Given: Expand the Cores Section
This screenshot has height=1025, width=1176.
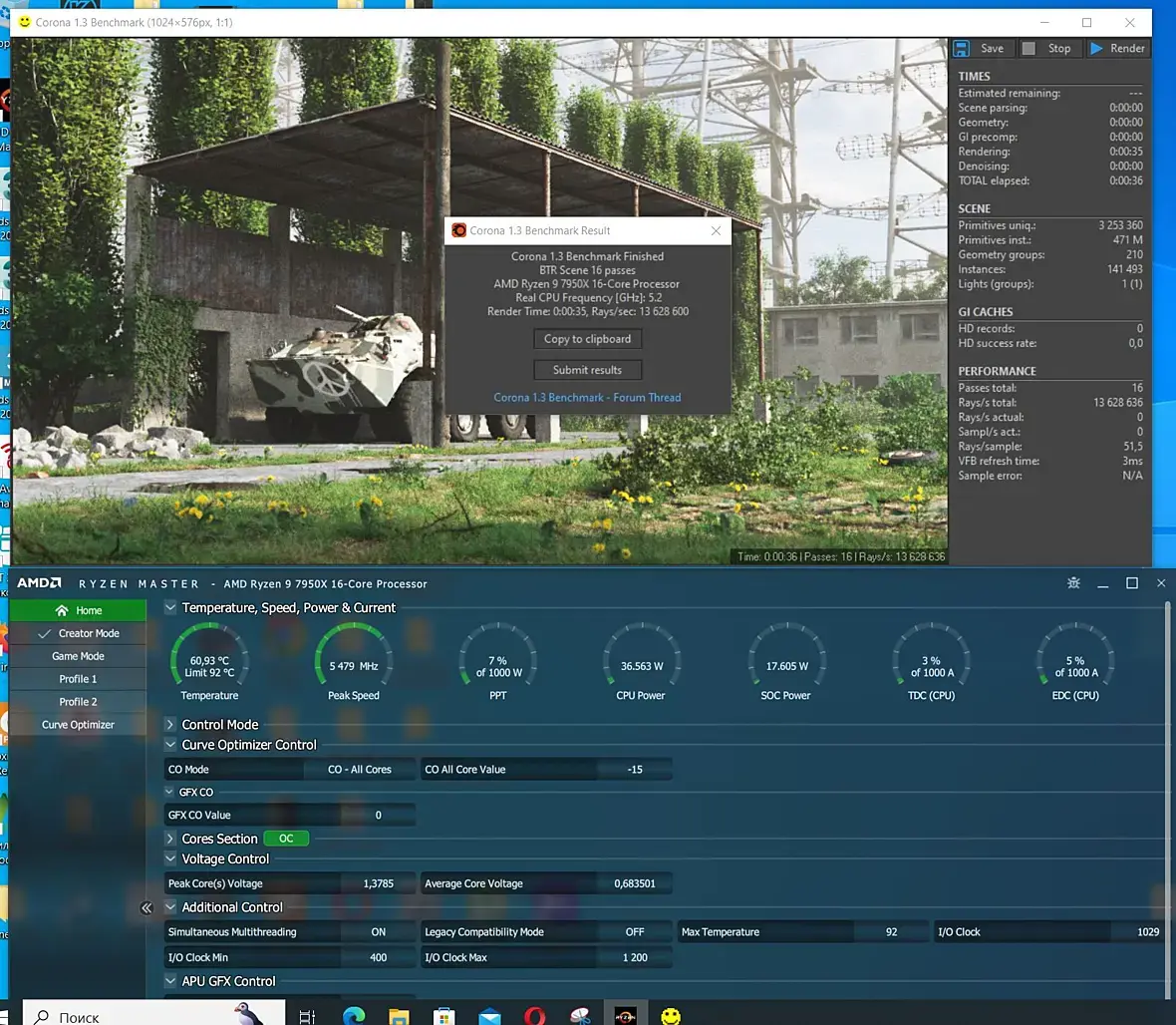Looking at the screenshot, I should coord(170,839).
